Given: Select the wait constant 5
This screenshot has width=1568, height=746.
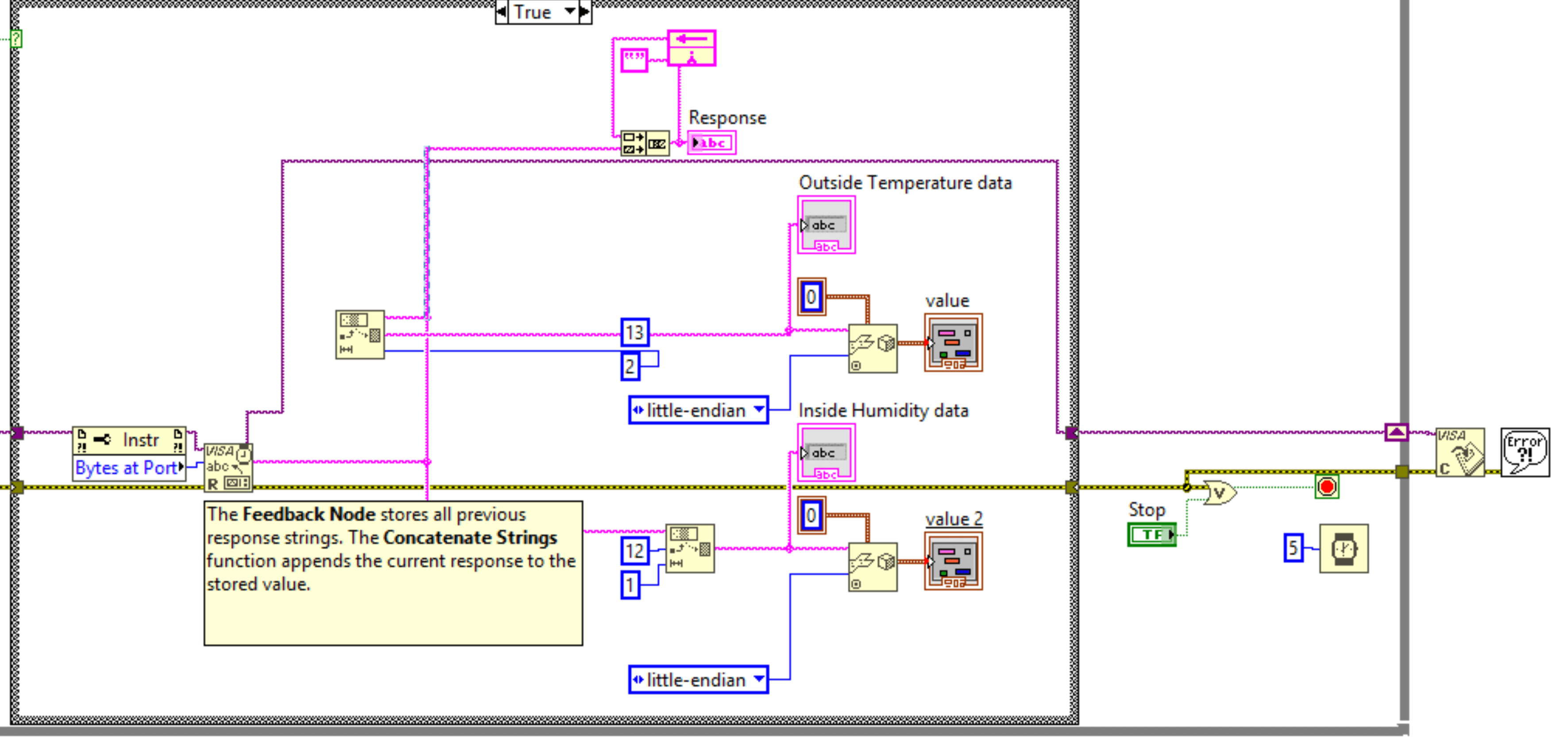Looking at the screenshot, I should pyautogui.click(x=1294, y=548).
